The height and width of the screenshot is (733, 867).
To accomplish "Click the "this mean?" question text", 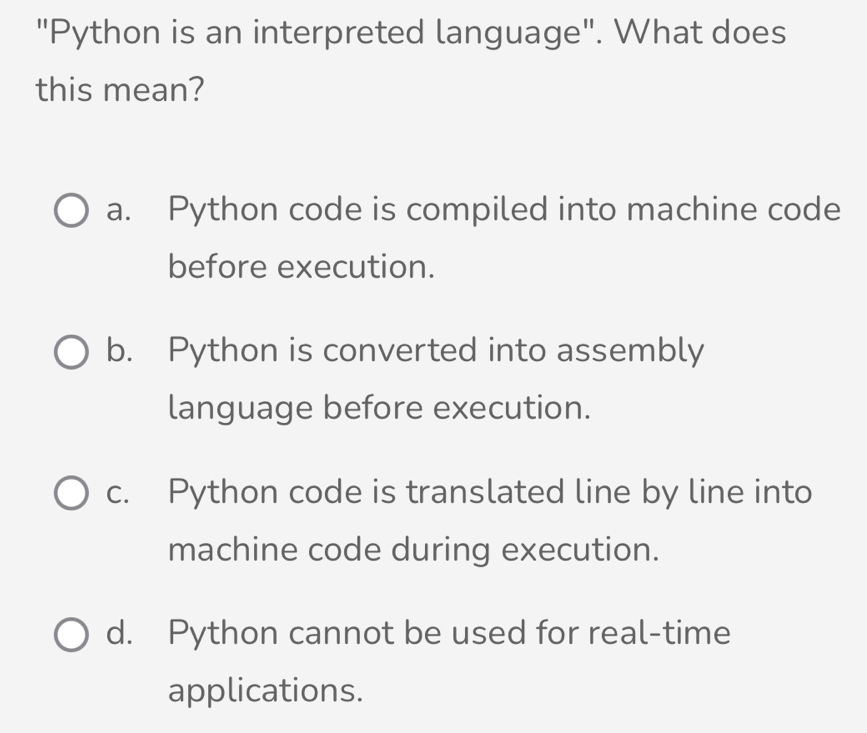I will point(120,90).
